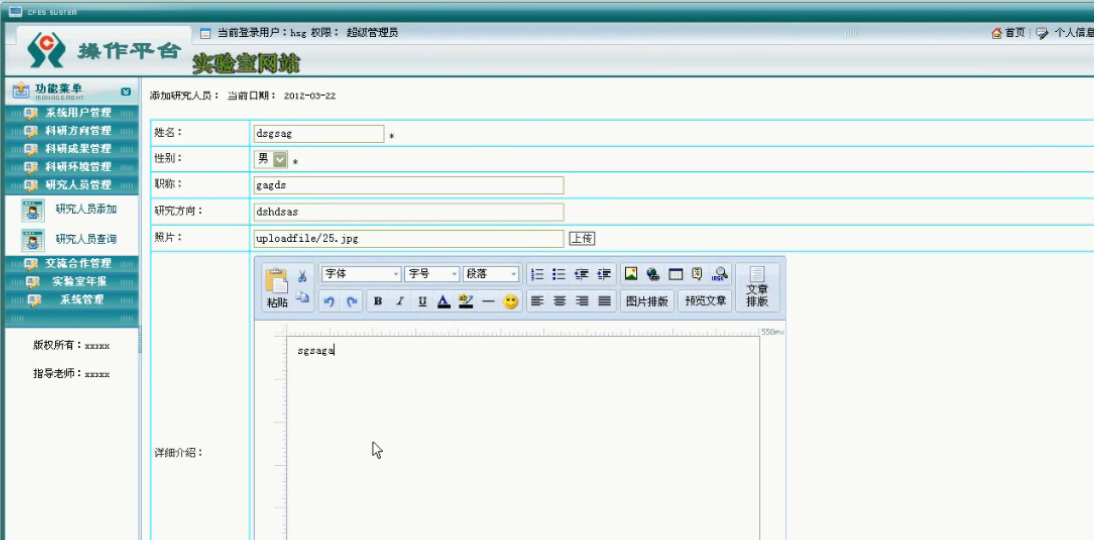This screenshot has width=1094, height=540.
Task: Open 研究人员添加 link
Action: [86, 209]
